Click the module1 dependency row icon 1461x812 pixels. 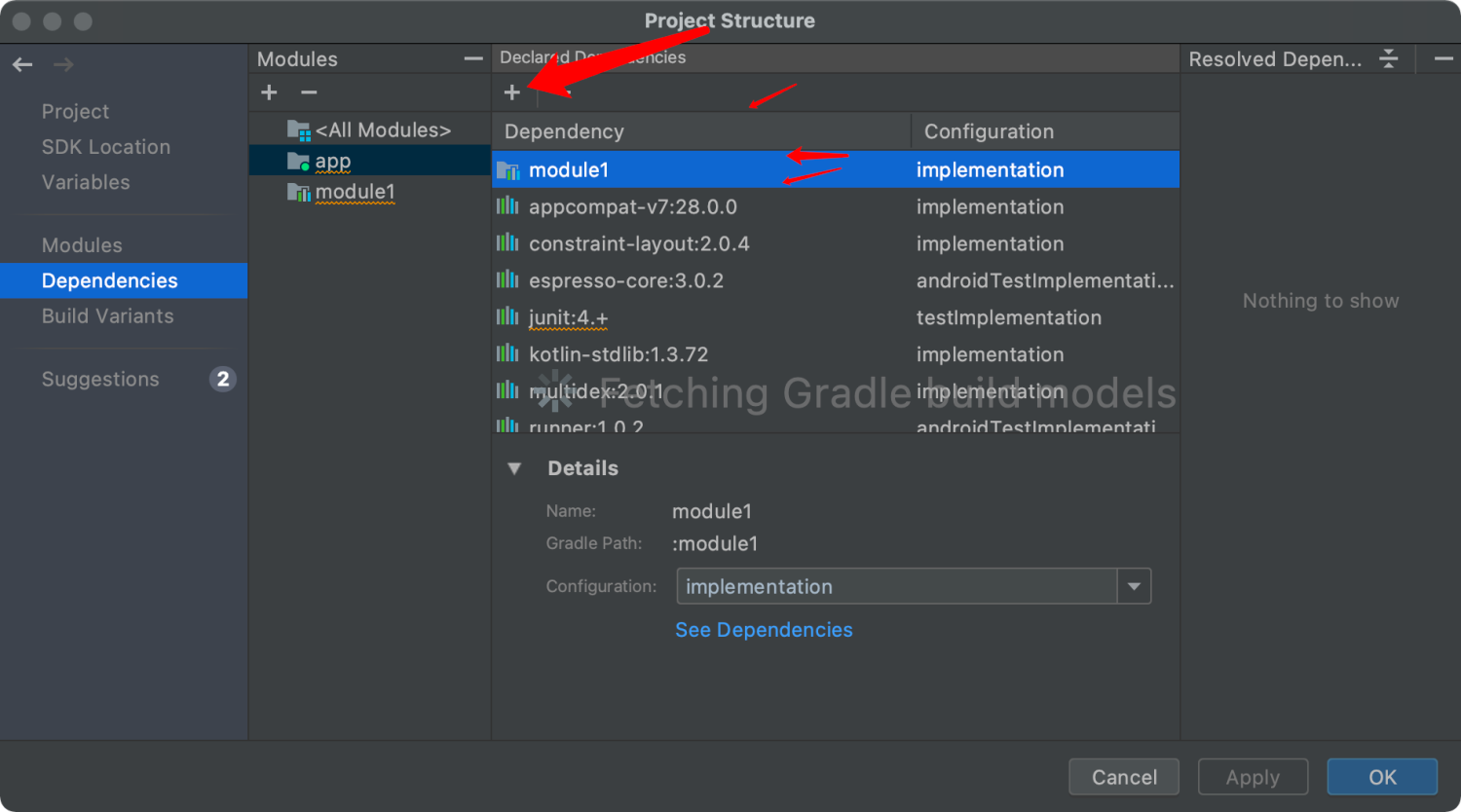point(507,170)
